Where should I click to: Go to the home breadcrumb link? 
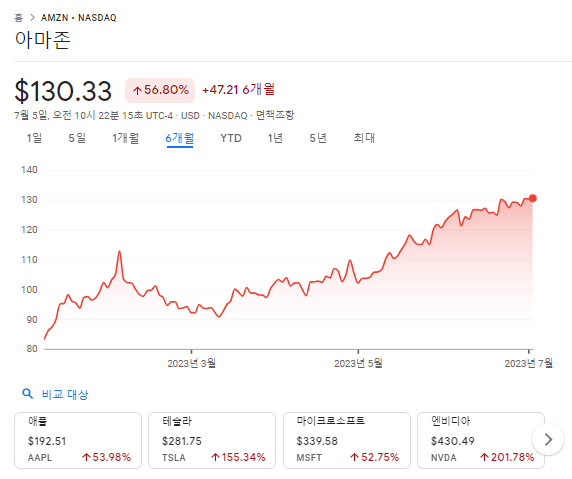pos(18,18)
